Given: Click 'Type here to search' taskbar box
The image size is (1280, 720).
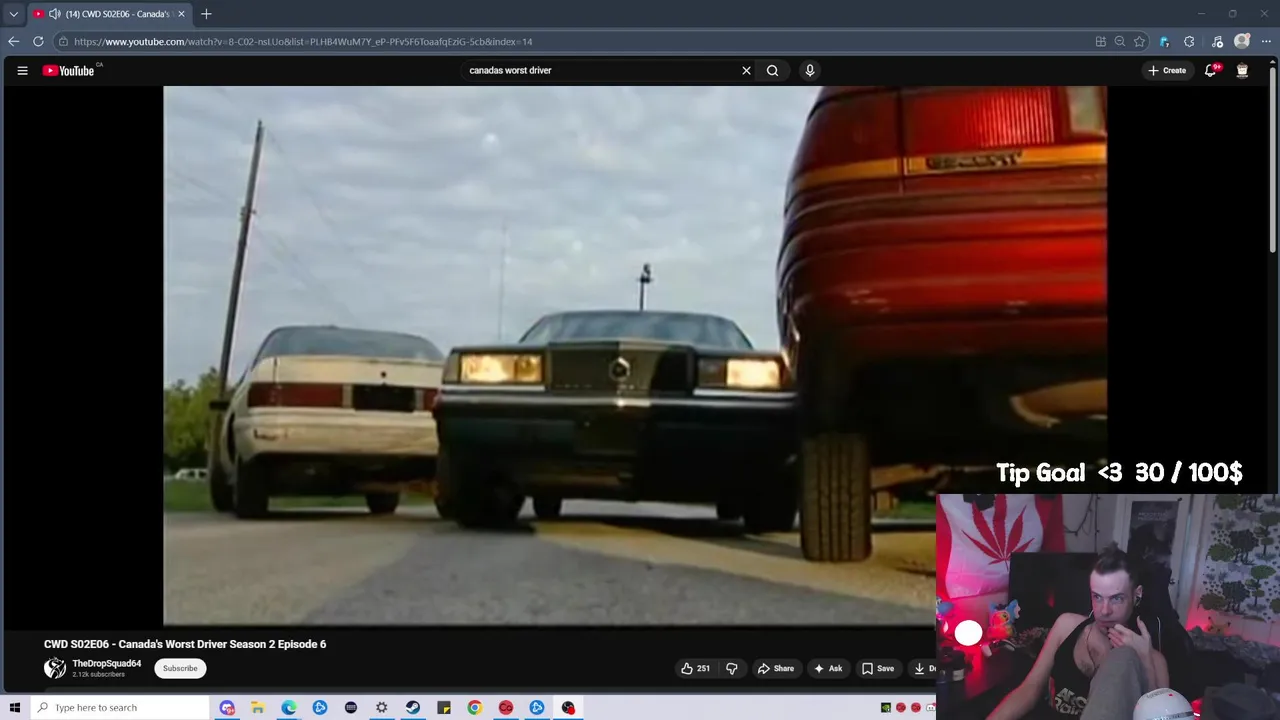Looking at the screenshot, I should 120,707.
